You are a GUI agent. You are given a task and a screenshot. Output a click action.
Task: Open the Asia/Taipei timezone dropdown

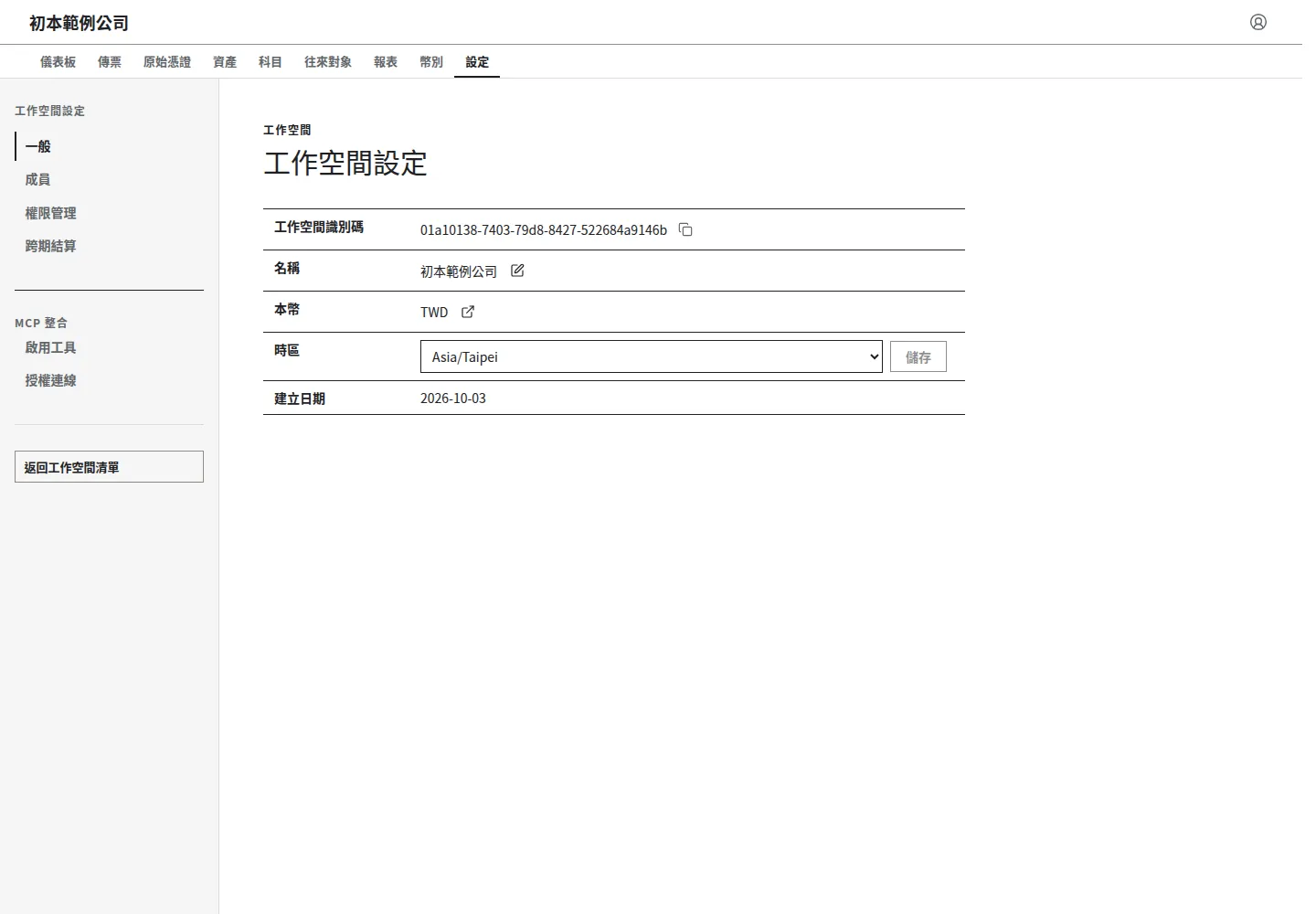(x=652, y=356)
